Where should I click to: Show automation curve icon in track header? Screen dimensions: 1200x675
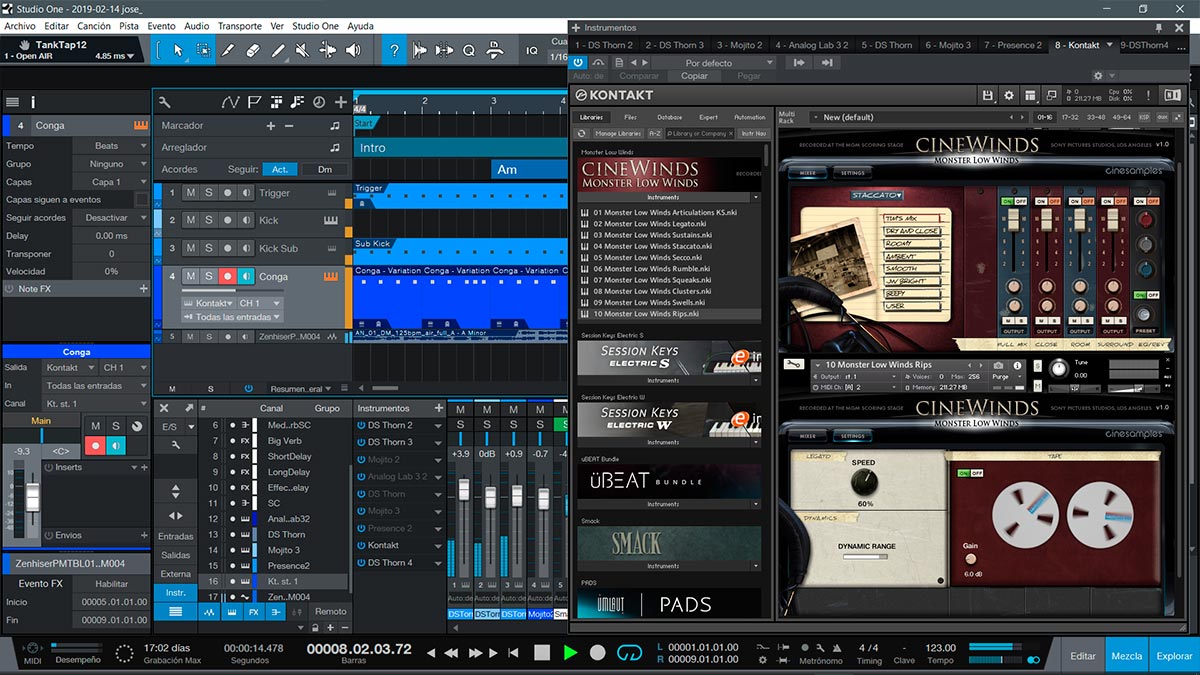pyautogui.click(x=230, y=101)
